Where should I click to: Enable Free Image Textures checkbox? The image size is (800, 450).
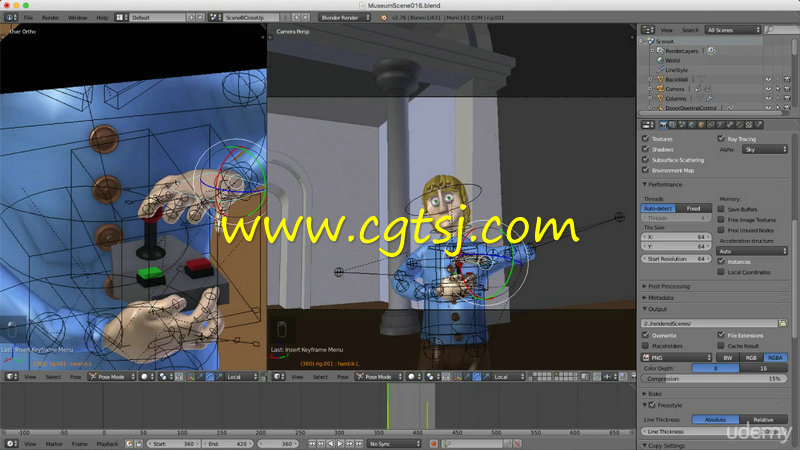click(x=721, y=219)
